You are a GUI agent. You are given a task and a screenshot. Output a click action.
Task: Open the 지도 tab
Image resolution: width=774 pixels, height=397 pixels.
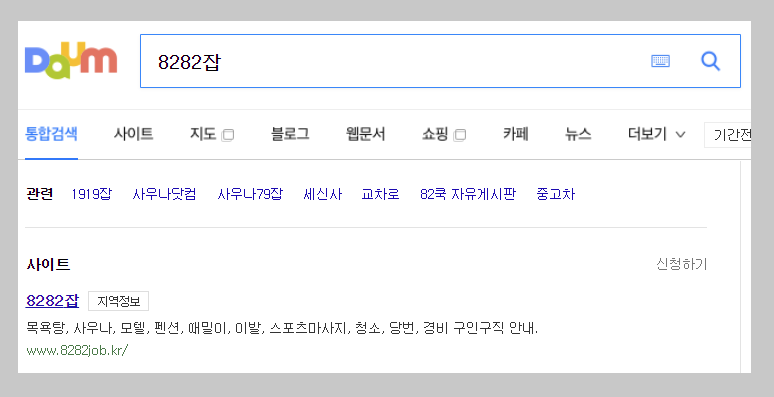(203, 134)
